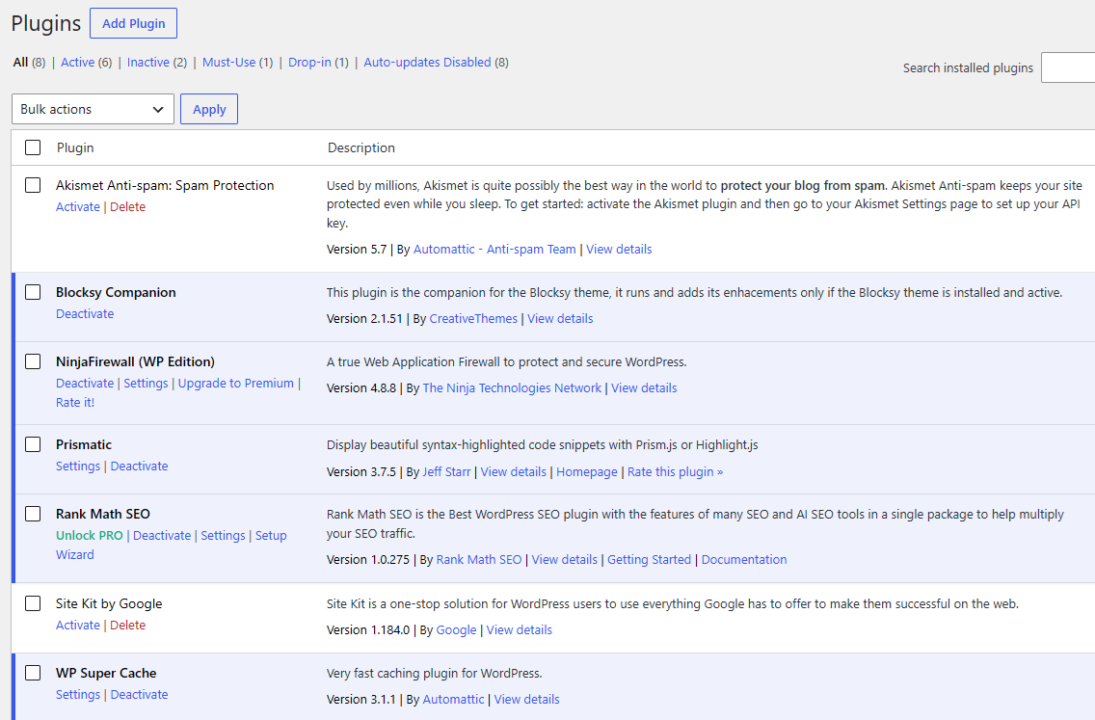The image size is (1095, 720).
Task: Click Unlock PRO for Rank Math
Action: [x=89, y=536]
